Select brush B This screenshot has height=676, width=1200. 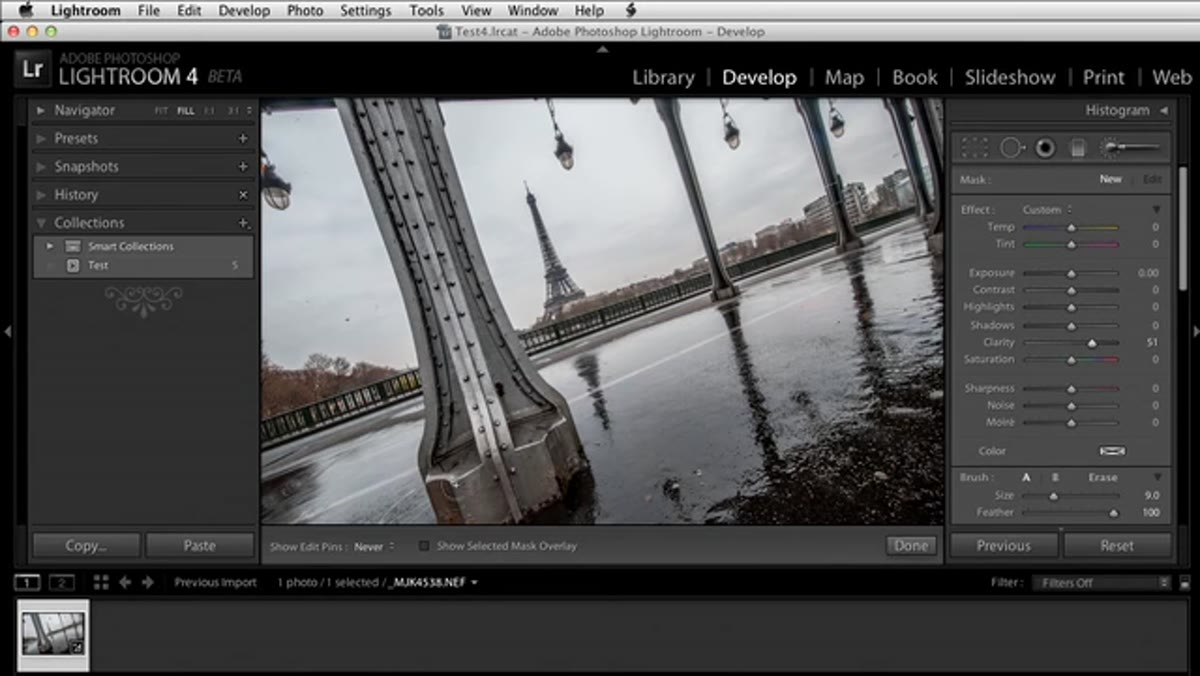click(1054, 478)
